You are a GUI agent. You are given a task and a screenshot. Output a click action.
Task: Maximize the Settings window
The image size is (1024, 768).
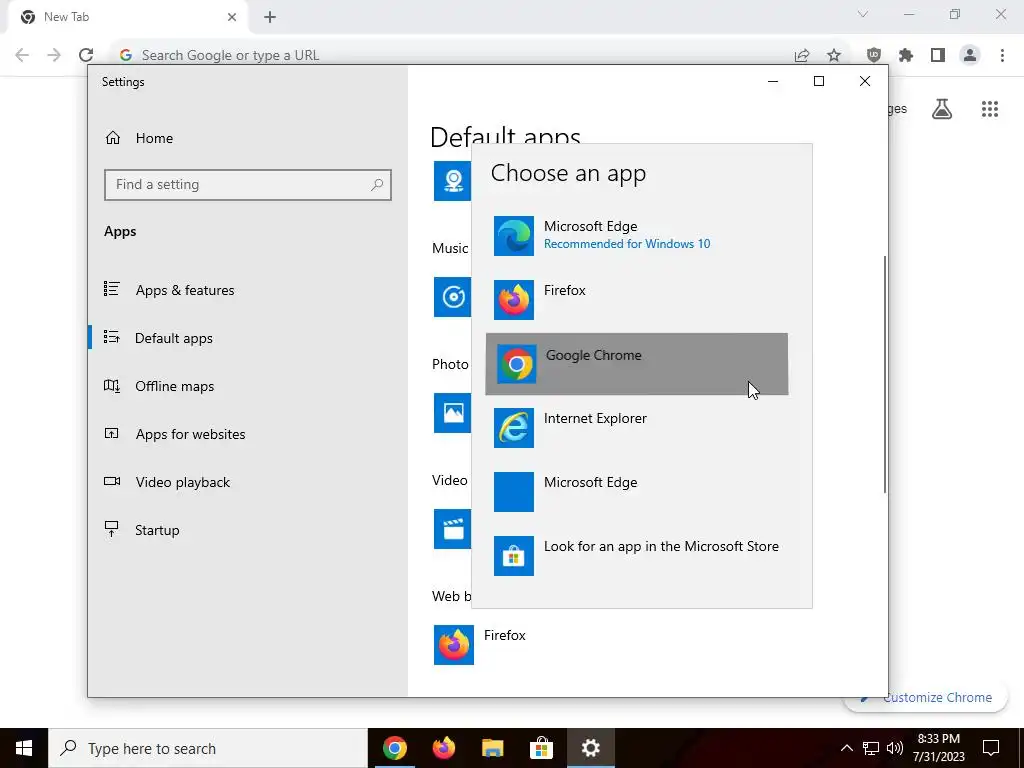(x=819, y=82)
